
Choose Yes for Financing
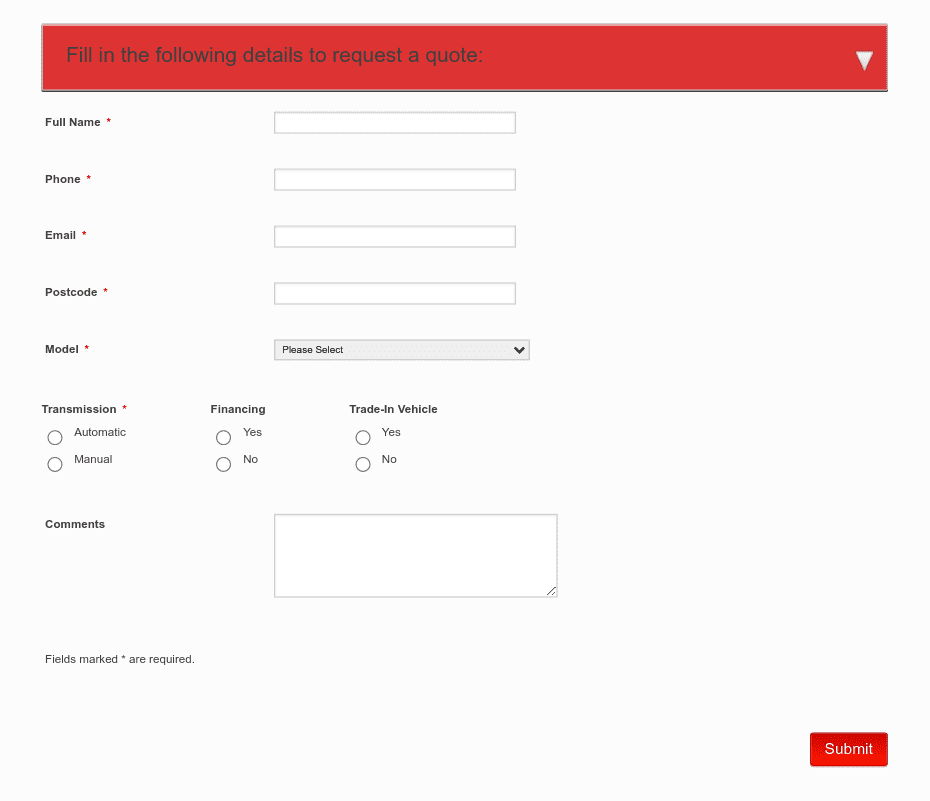pos(223,437)
